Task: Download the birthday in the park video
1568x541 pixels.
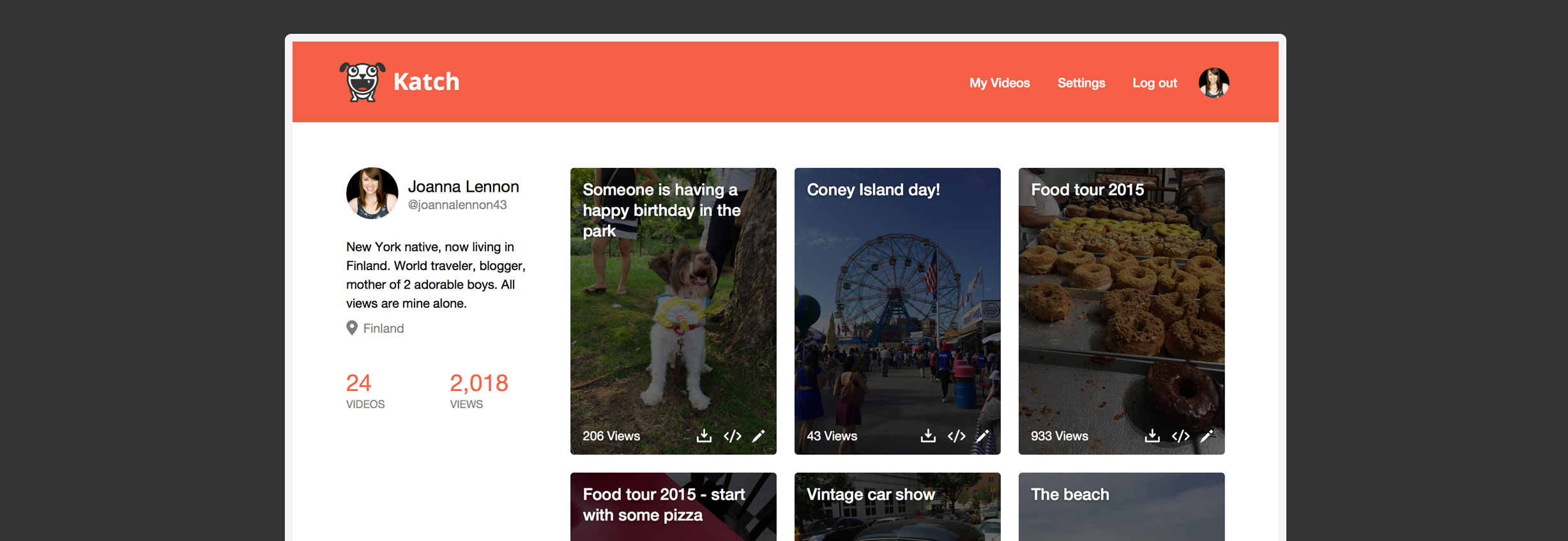Action: click(x=704, y=436)
